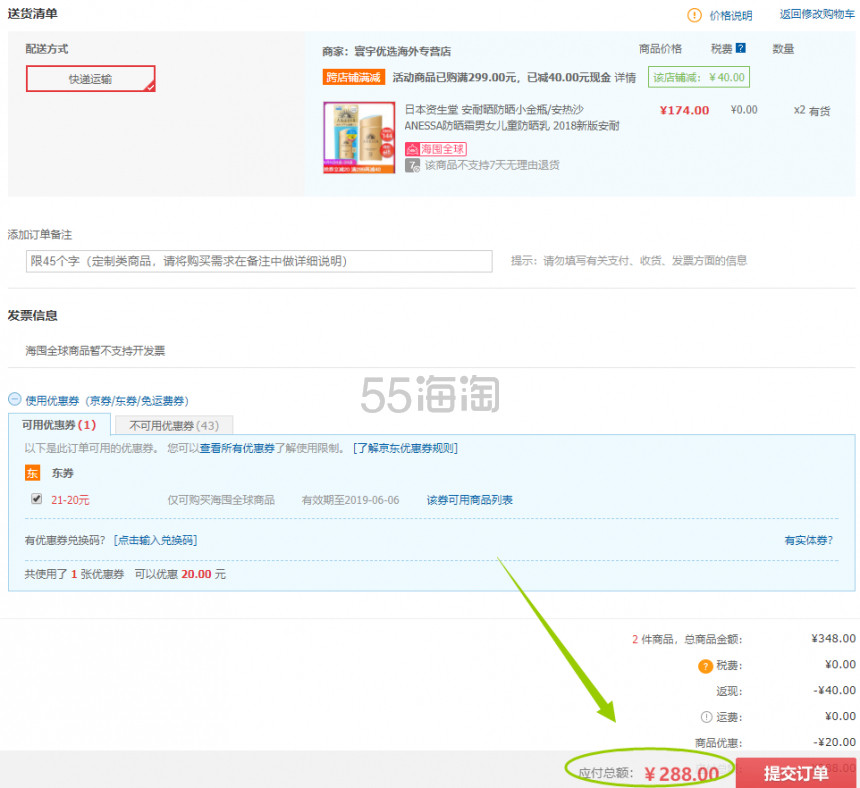Click the 该店铺减 ¥40.00 badge
Viewport: 860px width, 788px height.
pyautogui.click(x=699, y=77)
